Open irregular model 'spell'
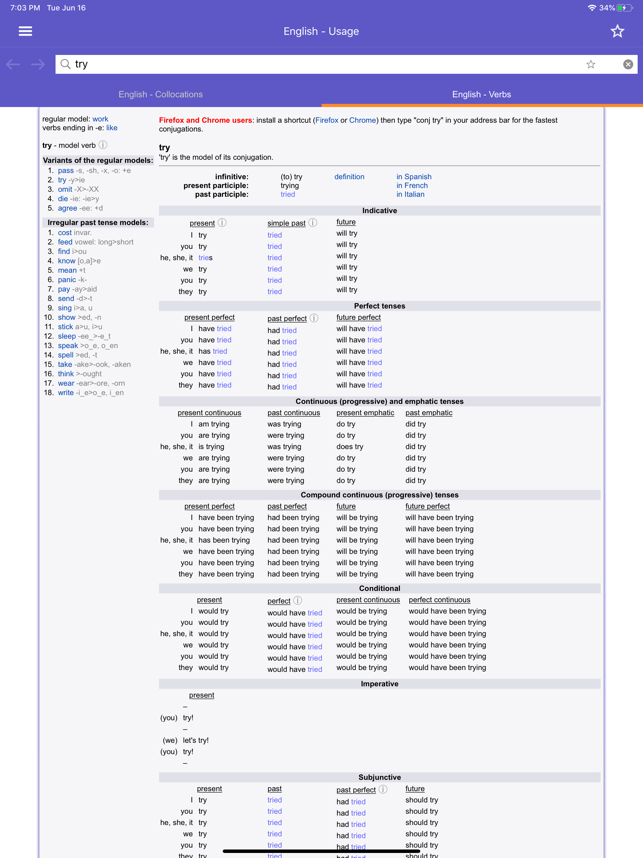 [x=66, y=355]
